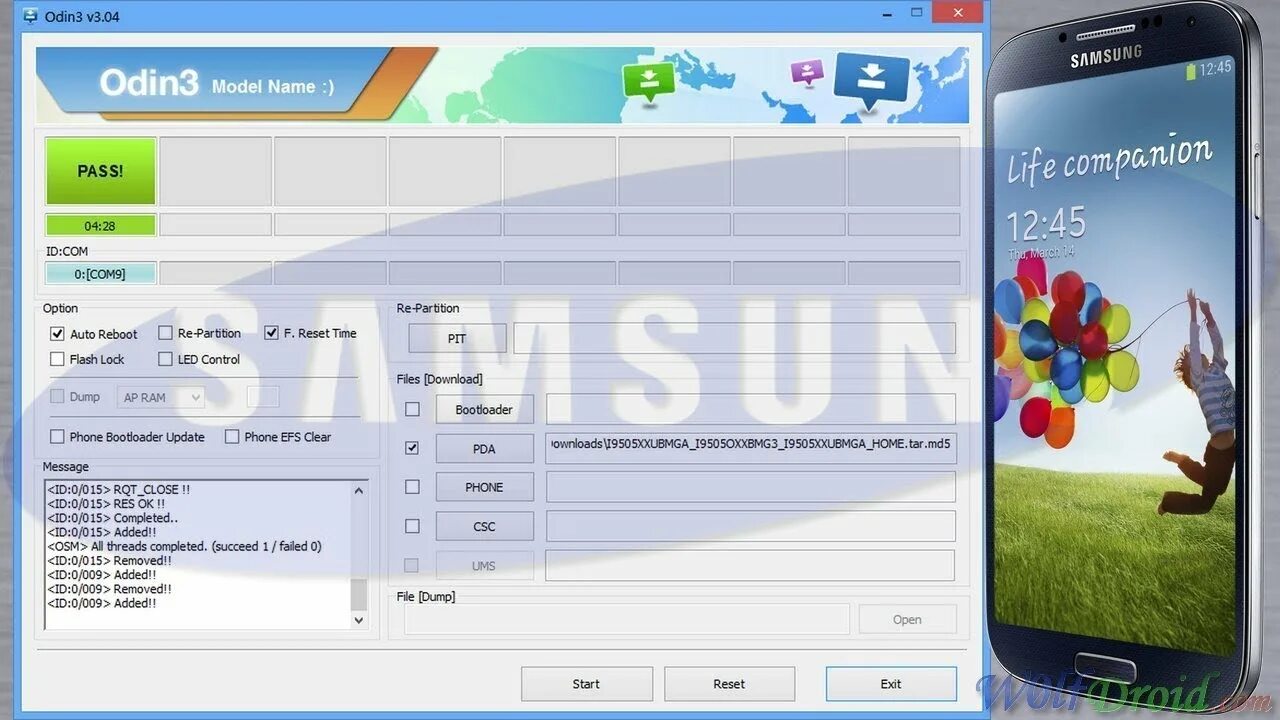The width and height of the screenshot is (1280, 720).
Task: Click the PIT button
Action: pos(457,339)
